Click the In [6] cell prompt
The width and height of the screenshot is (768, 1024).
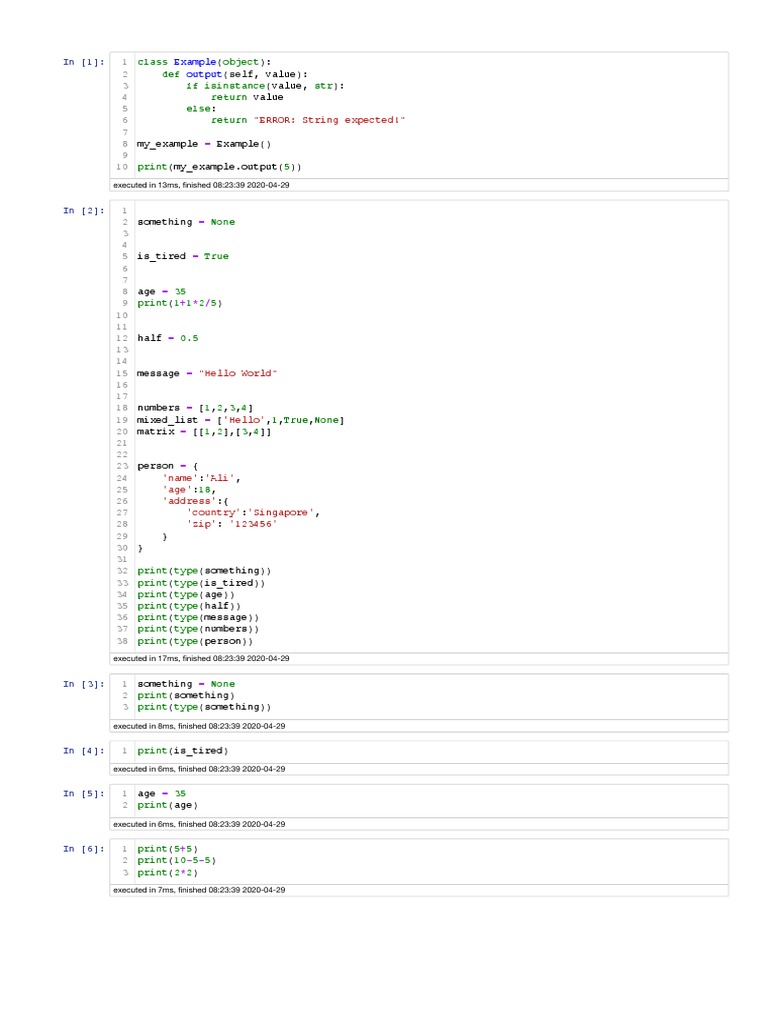click(83, 849)
